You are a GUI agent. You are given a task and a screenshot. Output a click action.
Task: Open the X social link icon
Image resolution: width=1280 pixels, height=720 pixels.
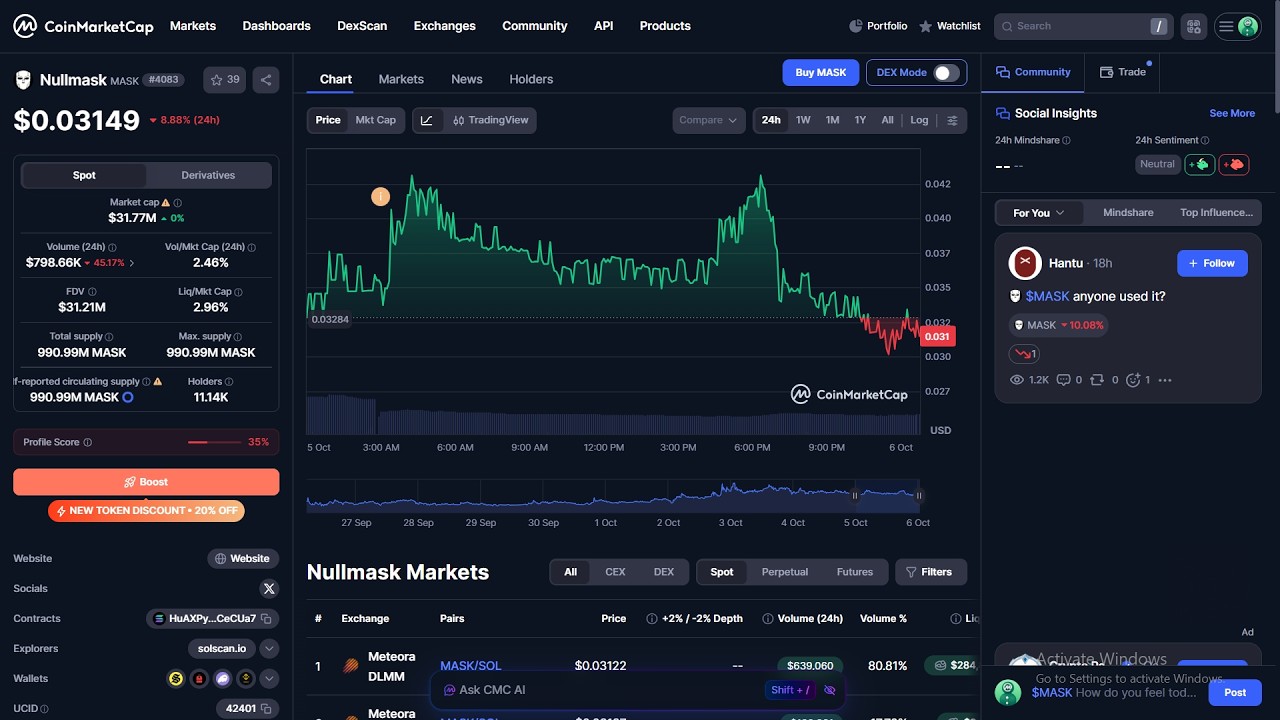[268, 588]
